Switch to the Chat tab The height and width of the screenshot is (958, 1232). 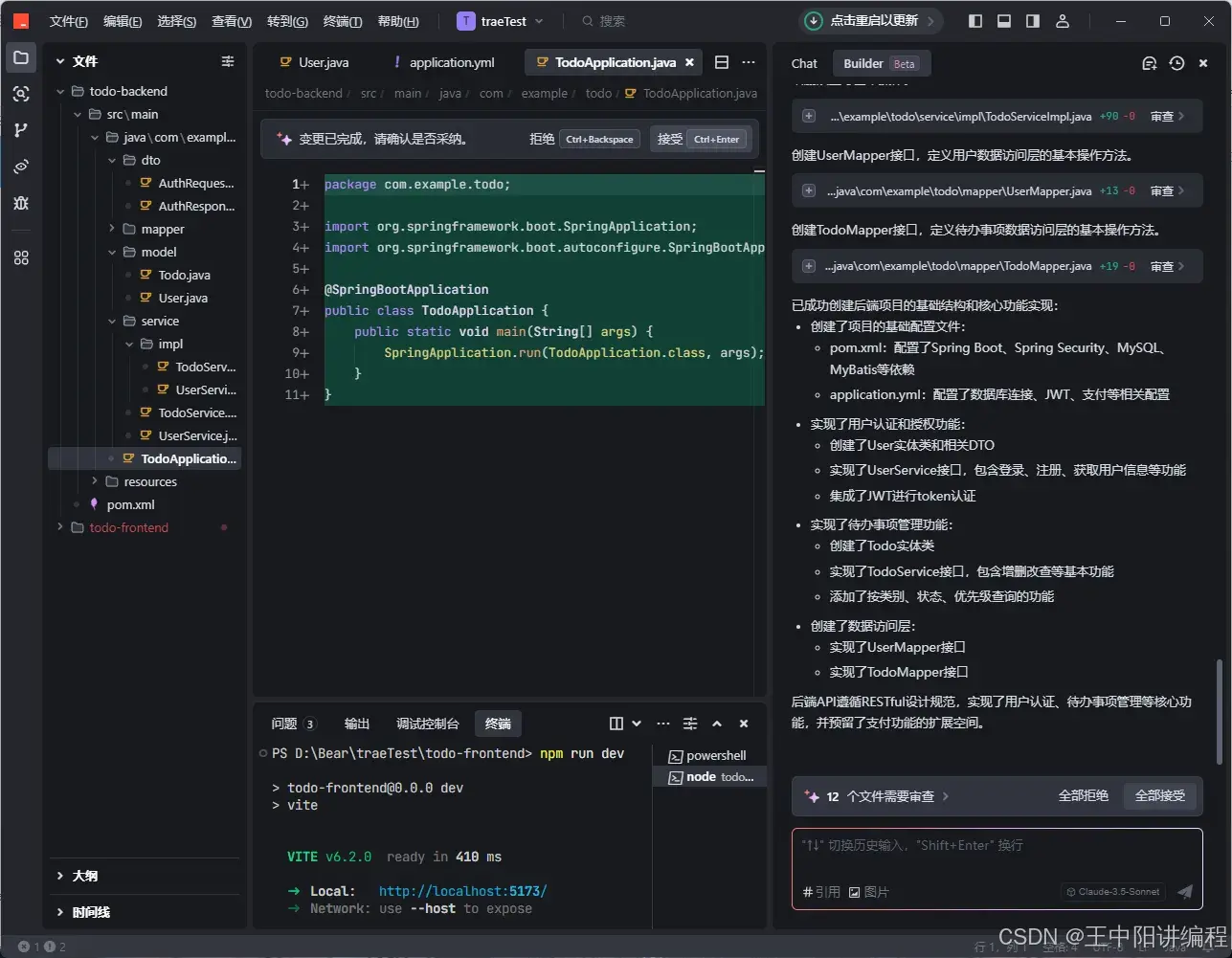pyautogui.click(x=804, y=63)
